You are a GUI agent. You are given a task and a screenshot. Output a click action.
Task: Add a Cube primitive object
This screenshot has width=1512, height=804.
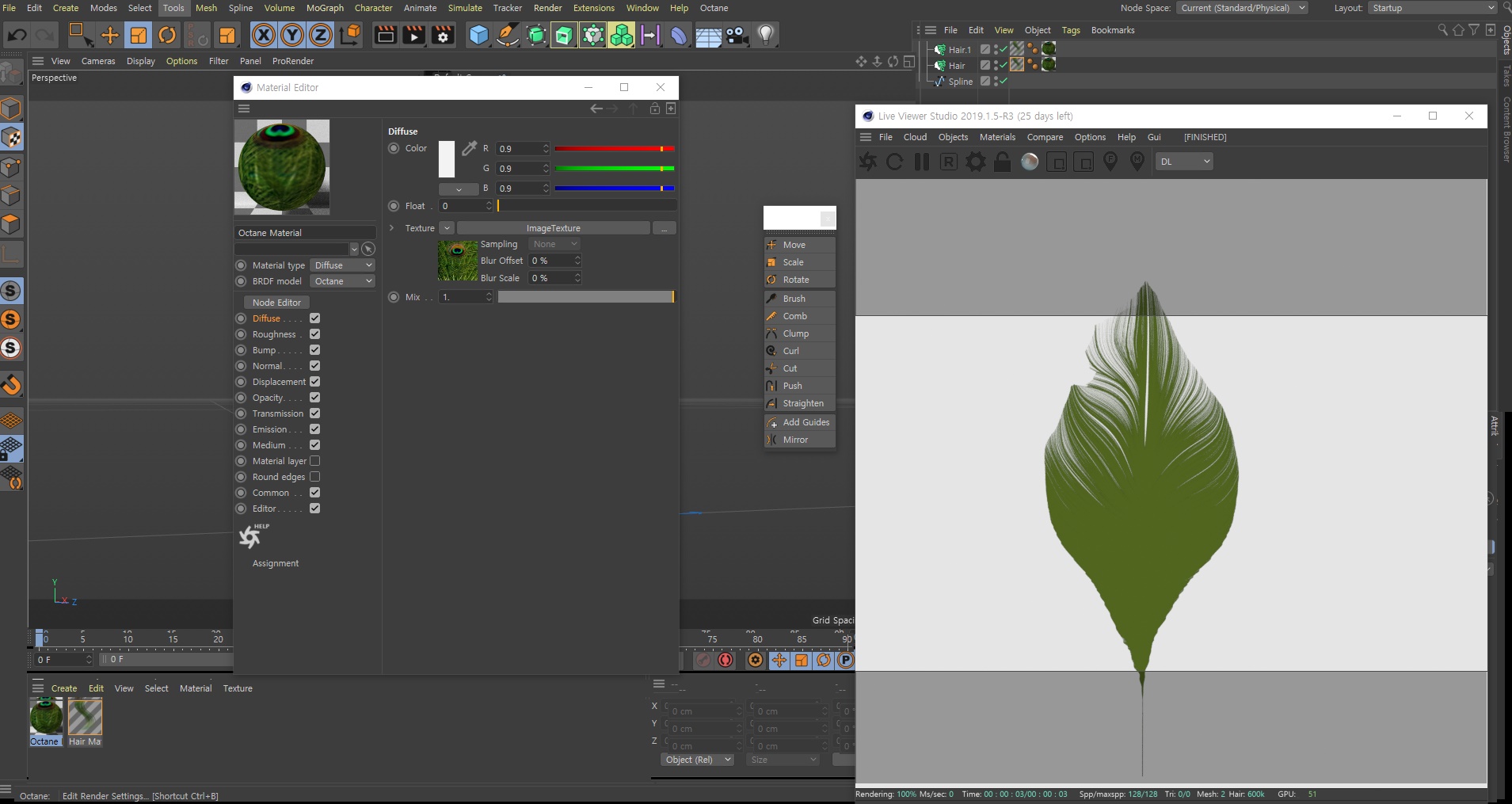click(x=478, y=35)
